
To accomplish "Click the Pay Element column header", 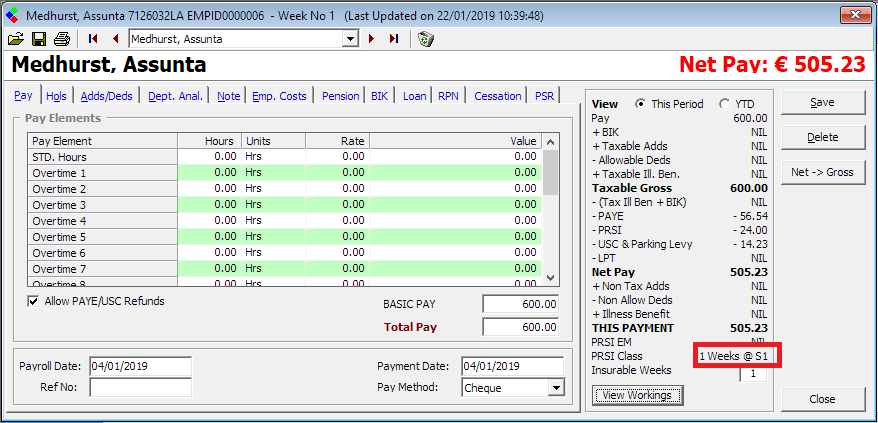I will (102, 141).
